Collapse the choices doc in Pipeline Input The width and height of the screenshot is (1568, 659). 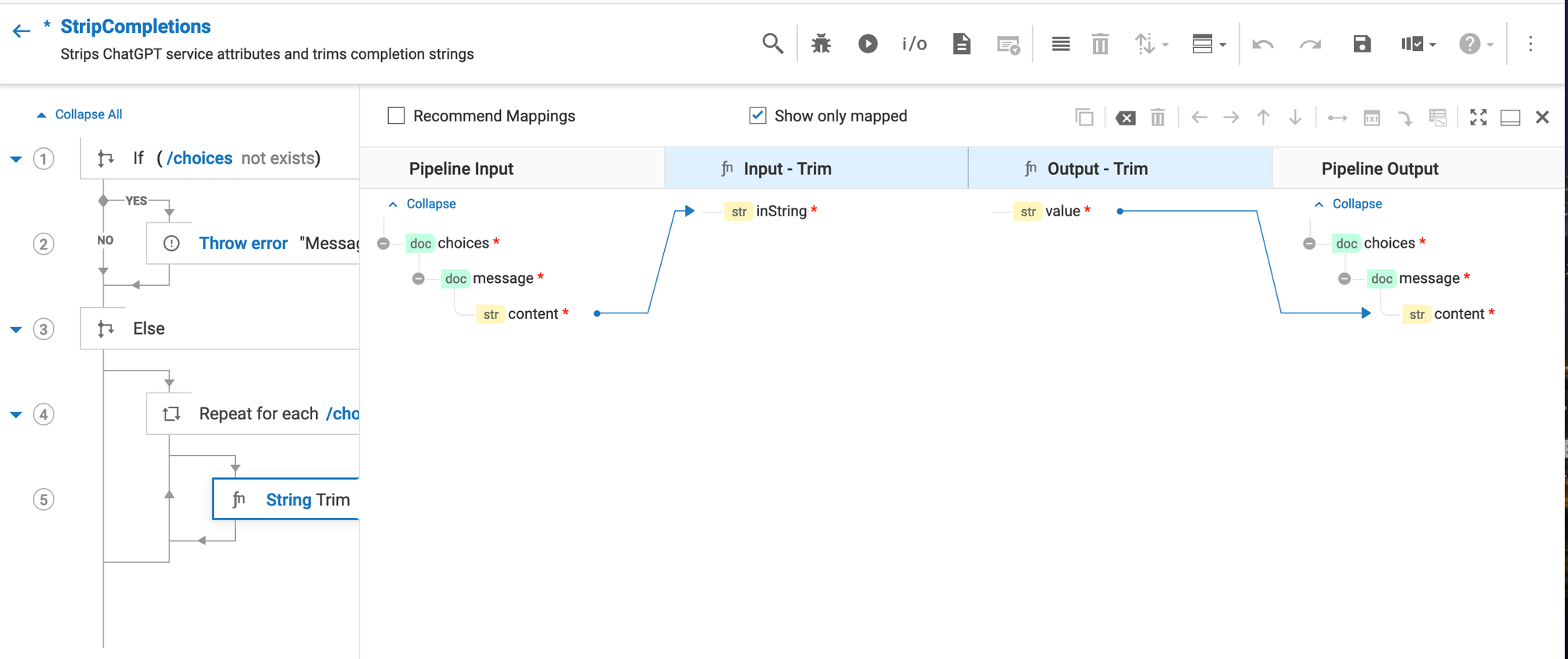[383, 244]
